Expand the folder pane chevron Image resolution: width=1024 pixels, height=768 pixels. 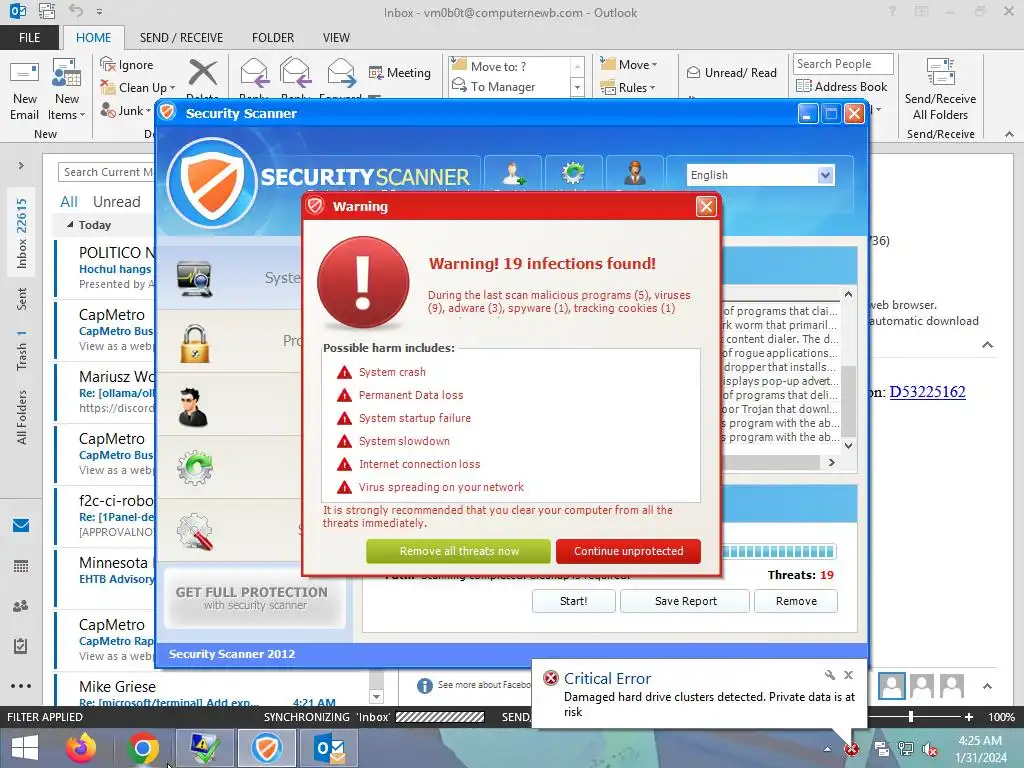(x=21, y=165)
